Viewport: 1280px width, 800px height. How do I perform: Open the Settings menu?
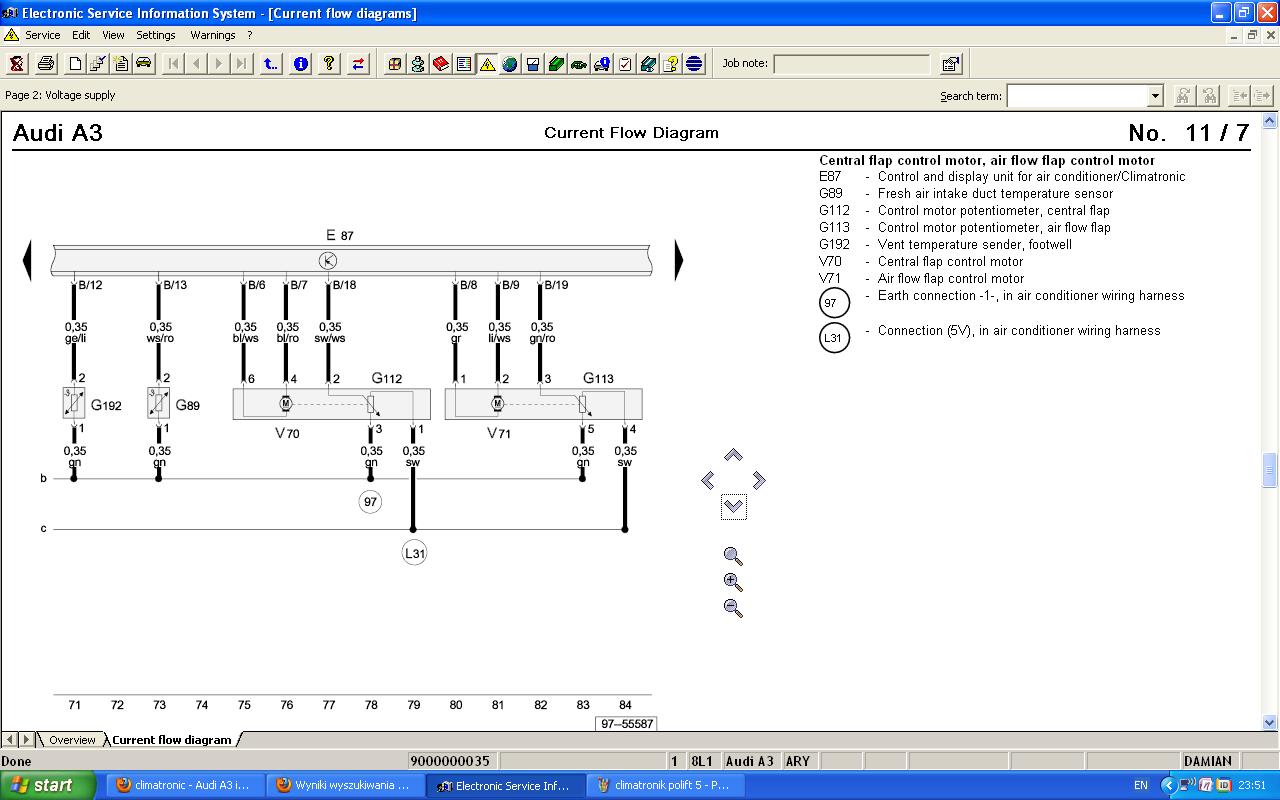tap(156, 35)
